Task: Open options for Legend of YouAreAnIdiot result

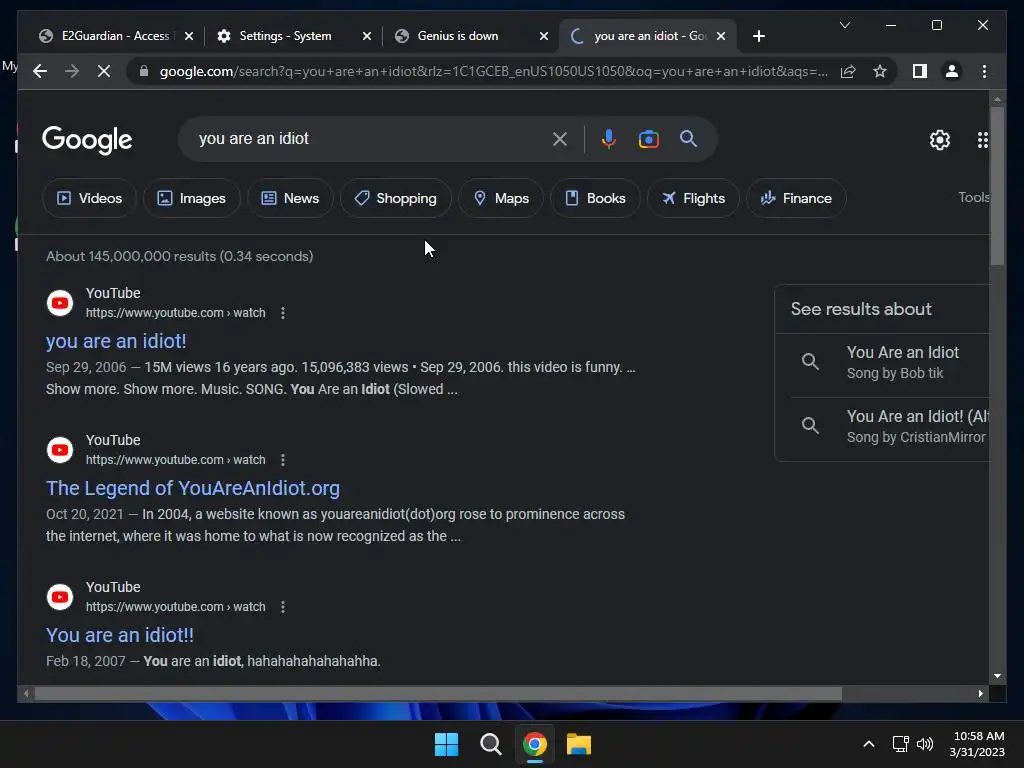Action: (283, 460)
